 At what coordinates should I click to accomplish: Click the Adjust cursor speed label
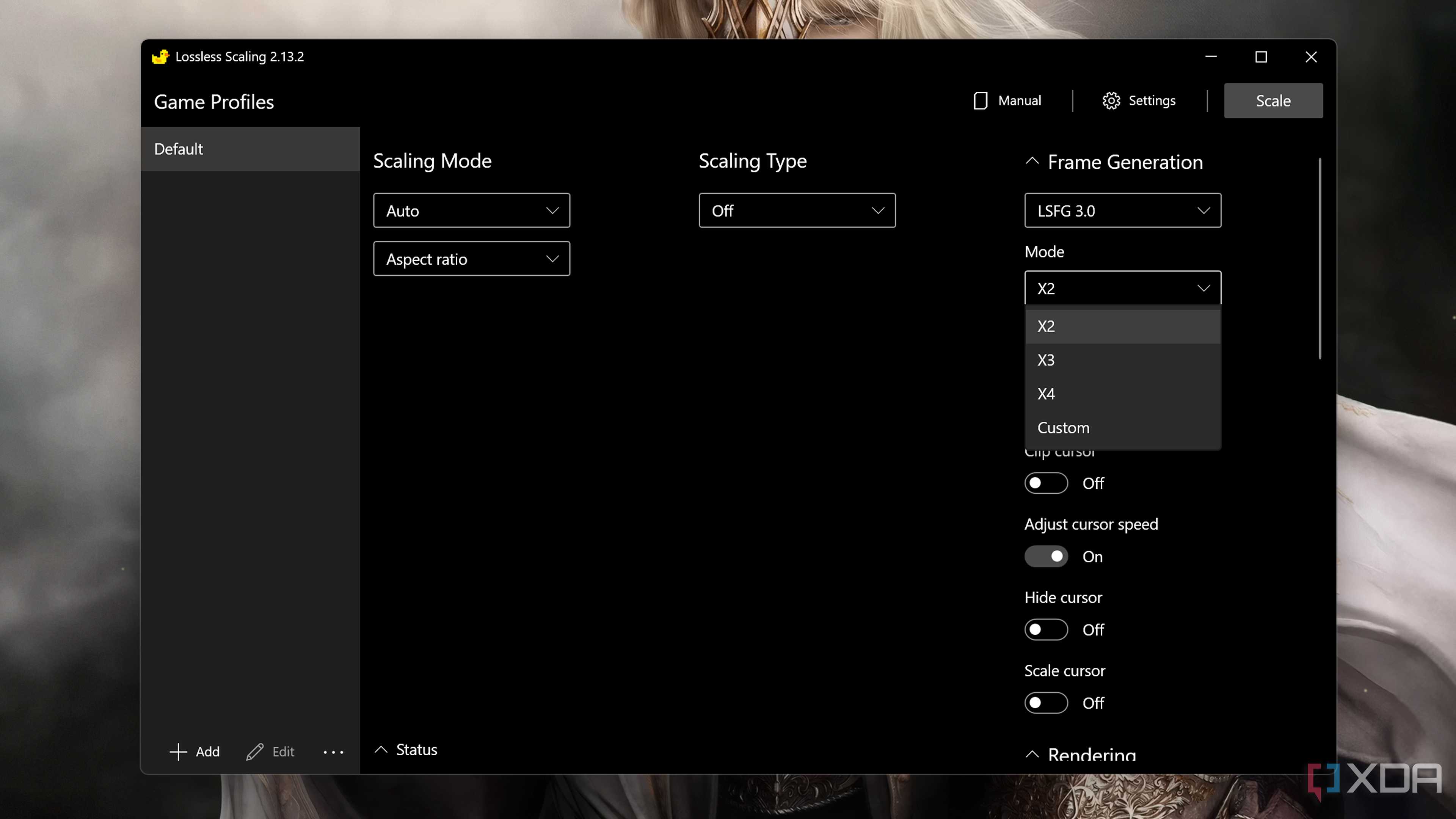click(1091, 524)
